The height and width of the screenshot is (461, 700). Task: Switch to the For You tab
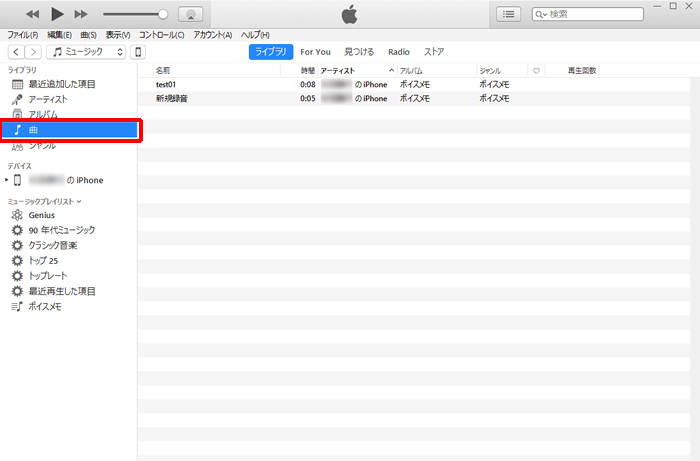point(315,52)
